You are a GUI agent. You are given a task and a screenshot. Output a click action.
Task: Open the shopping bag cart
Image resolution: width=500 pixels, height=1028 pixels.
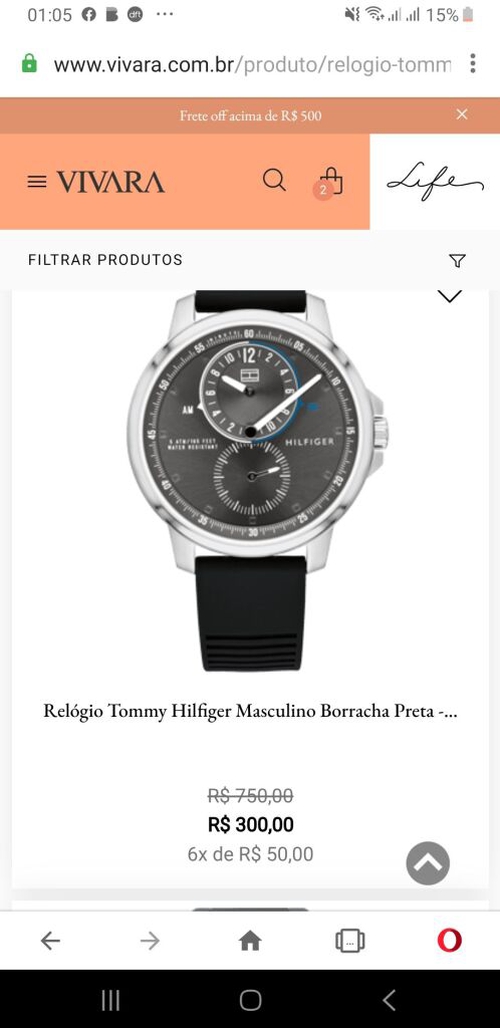point(331,182)
